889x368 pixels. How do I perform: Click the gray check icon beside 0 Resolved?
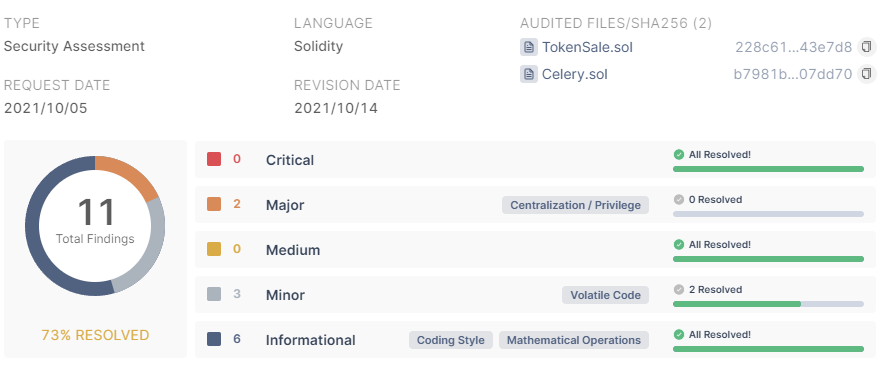click(x=679, y=200)
